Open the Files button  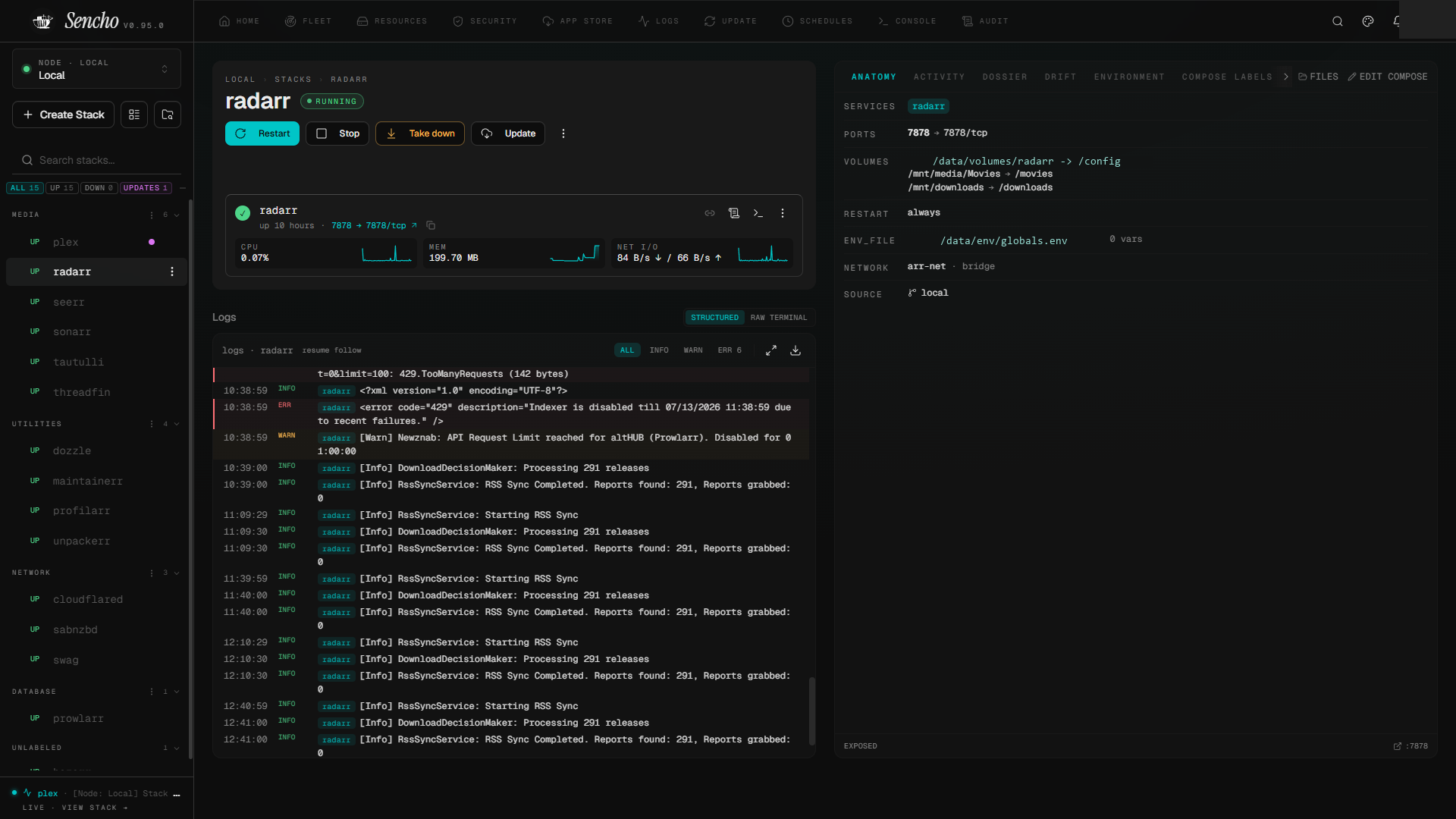pos(1319,77)
